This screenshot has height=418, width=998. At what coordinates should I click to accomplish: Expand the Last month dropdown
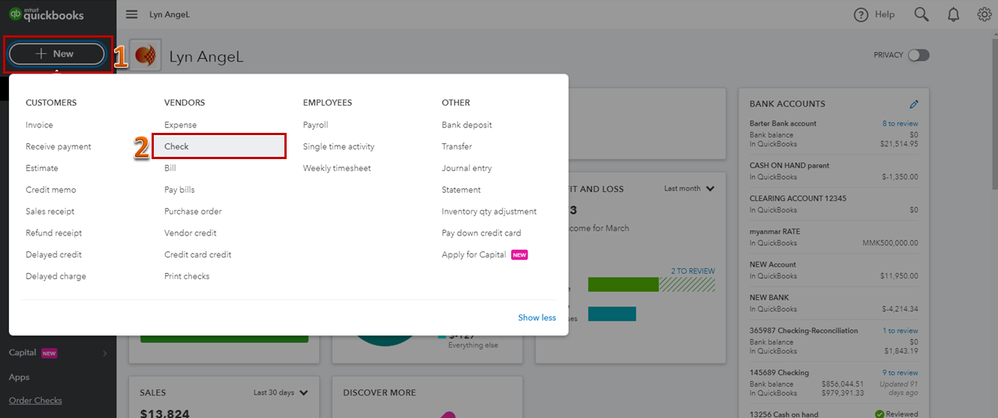[689, 189]
